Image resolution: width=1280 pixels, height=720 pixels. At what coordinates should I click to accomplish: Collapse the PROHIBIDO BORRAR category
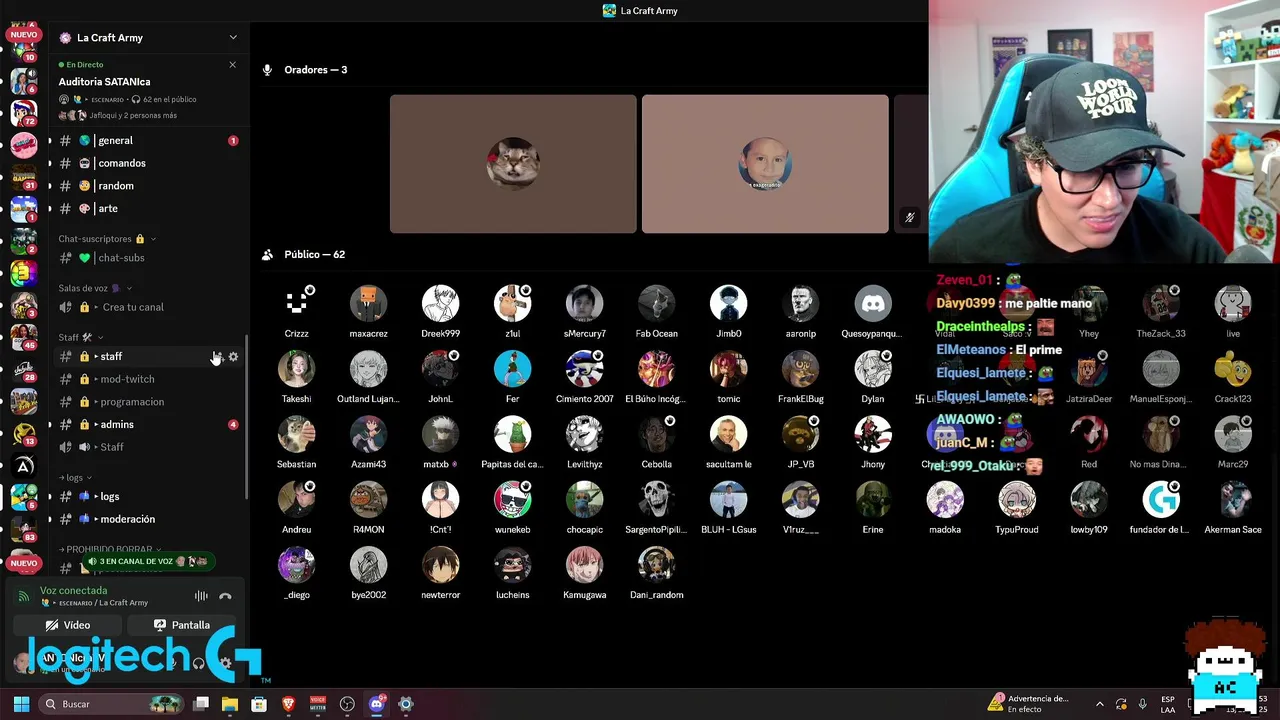pyautogui.click(x=111, y=549)
